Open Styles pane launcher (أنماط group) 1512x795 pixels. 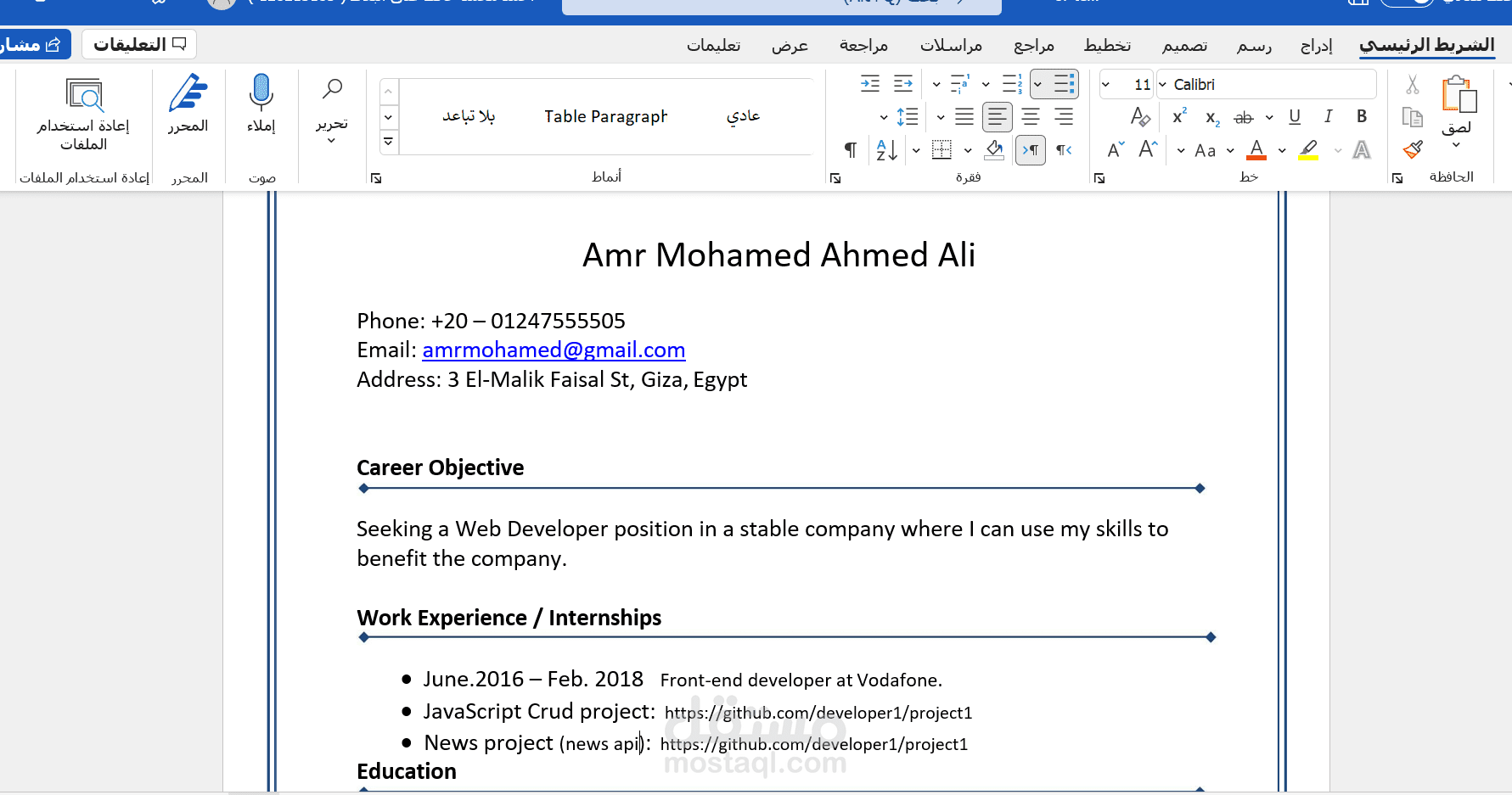376,178
